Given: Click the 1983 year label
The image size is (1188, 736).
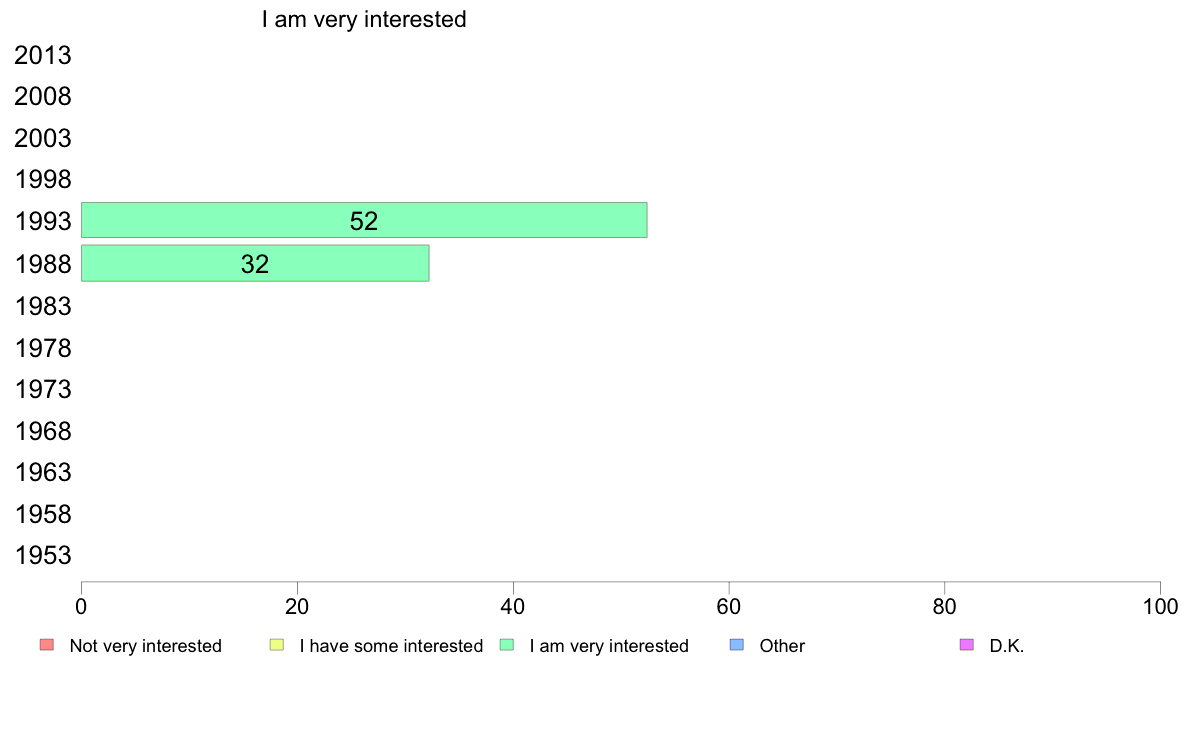Looking at the screenshot, I should click(42, 307).
